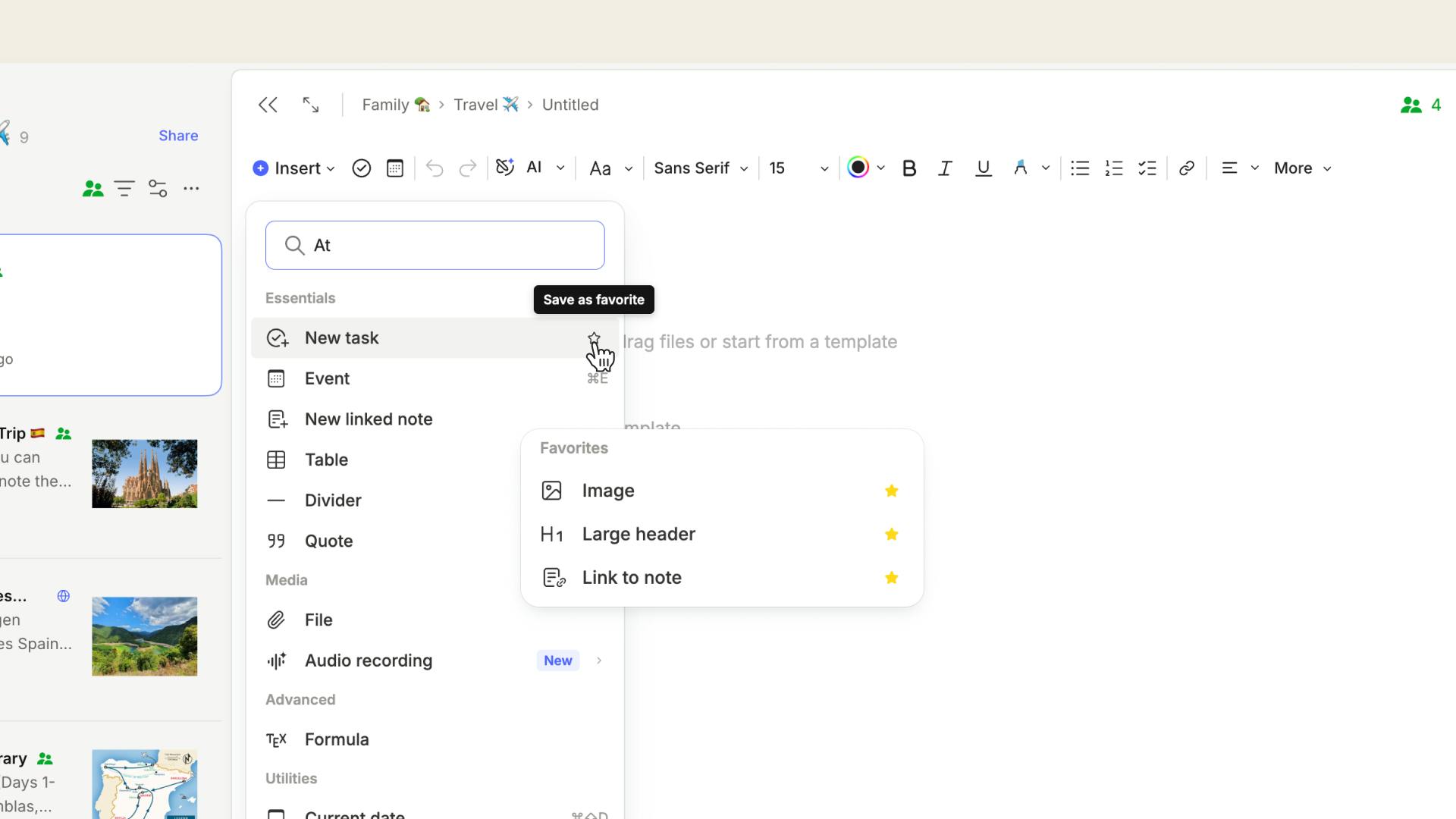Remove the Large header favorite star
1456x819 pixels.
892,534
